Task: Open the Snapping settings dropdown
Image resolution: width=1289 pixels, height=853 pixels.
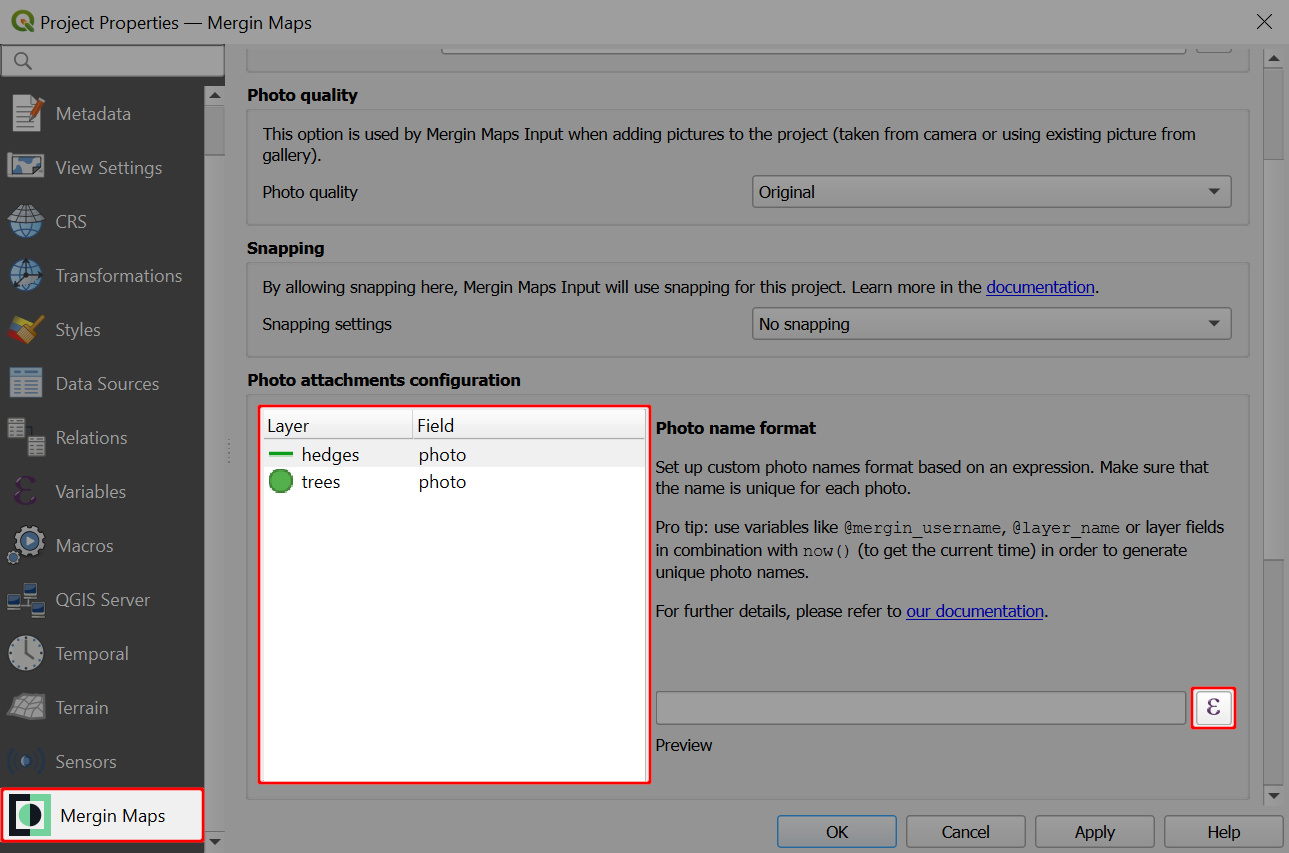Action: point(991,324)
